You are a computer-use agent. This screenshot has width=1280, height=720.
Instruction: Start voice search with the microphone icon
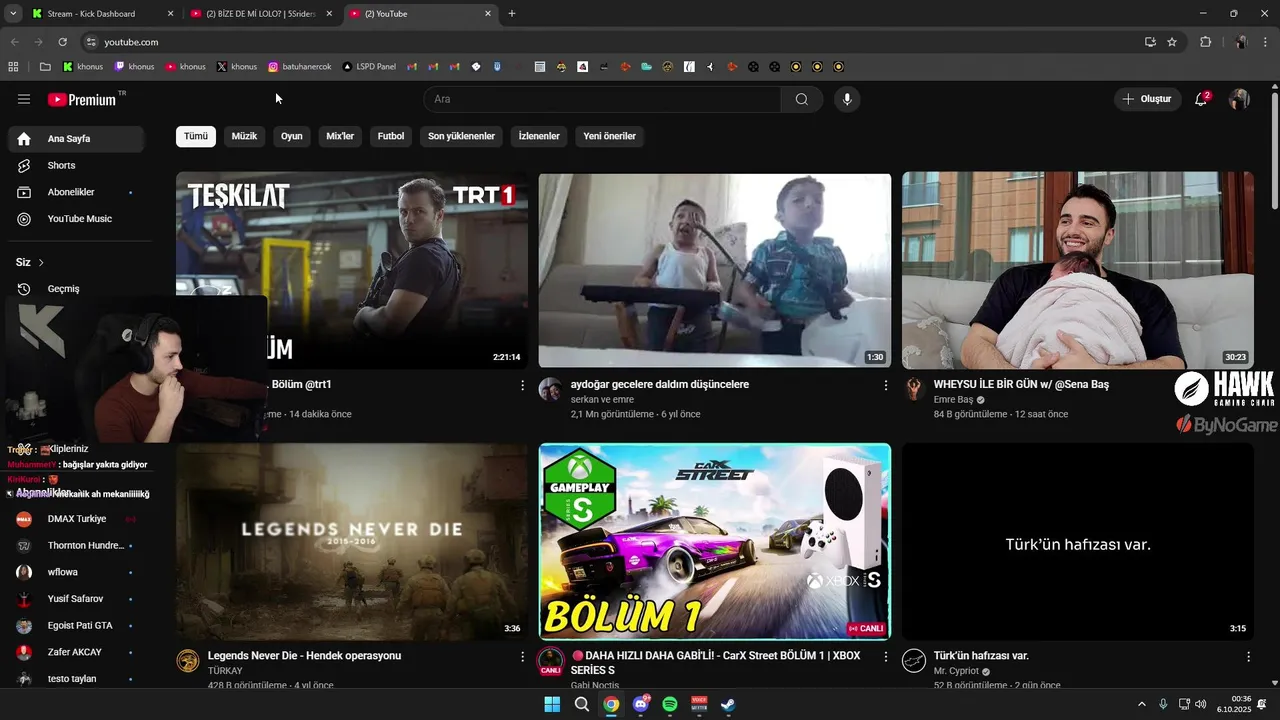[x=847, y=99]
